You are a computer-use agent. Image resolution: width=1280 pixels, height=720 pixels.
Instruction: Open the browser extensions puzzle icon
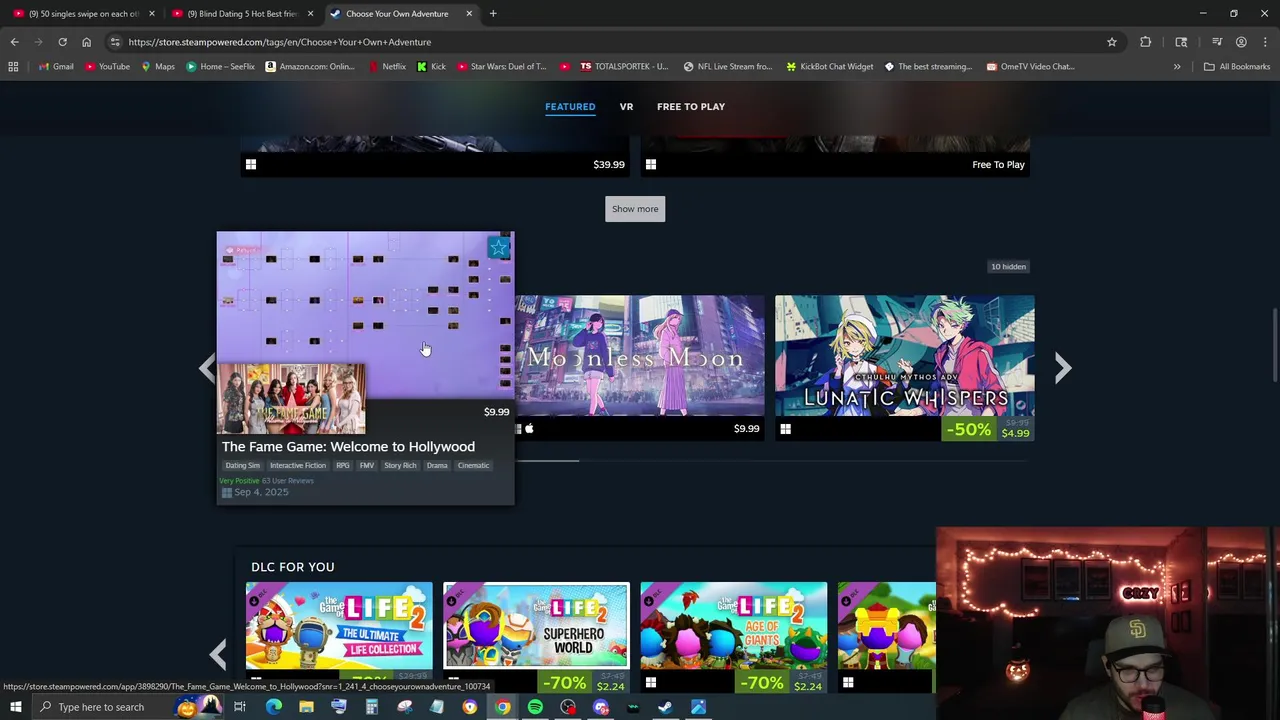tap(1145, 42)
